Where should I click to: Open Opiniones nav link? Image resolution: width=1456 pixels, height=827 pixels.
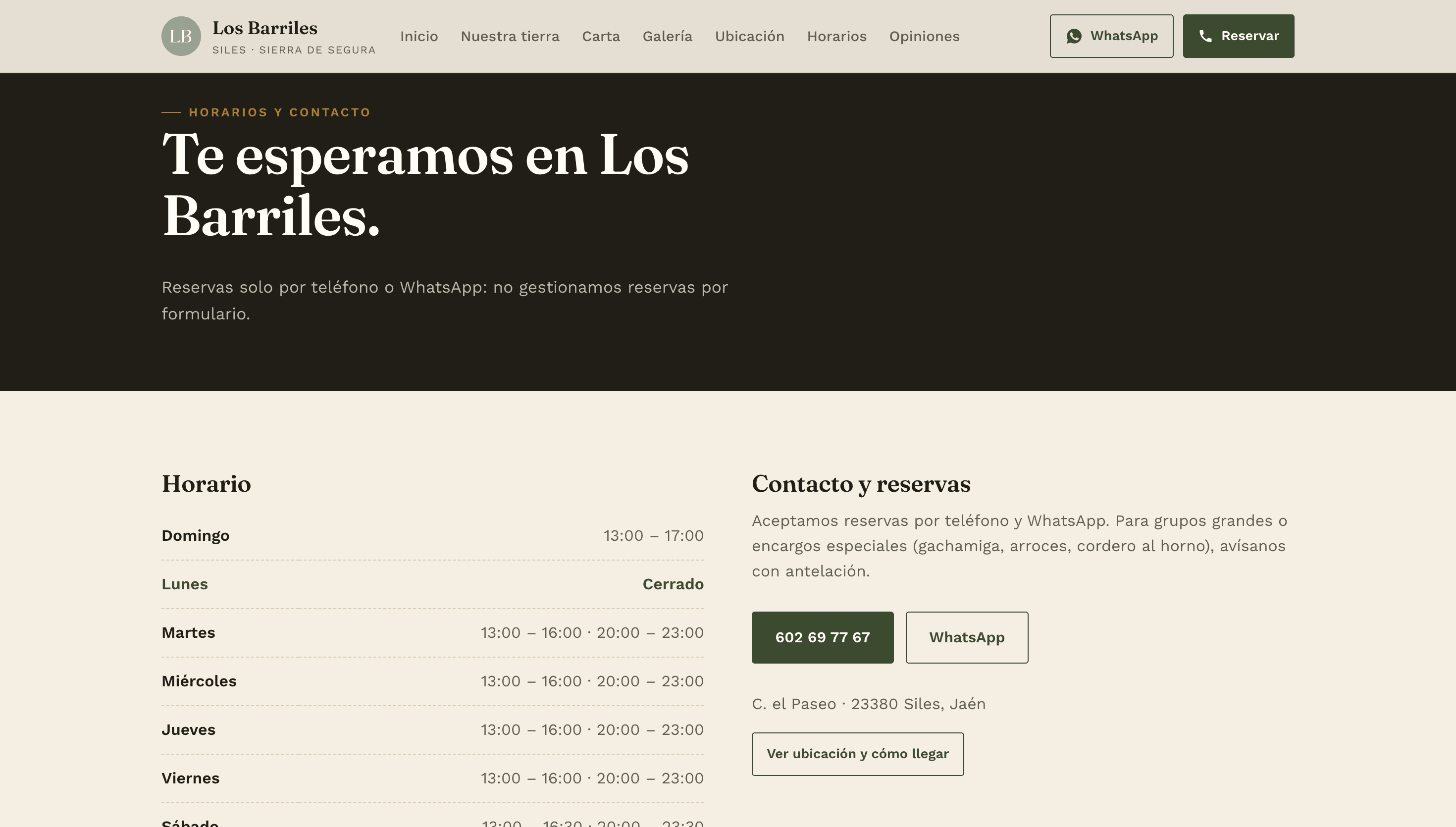(924, 36)
